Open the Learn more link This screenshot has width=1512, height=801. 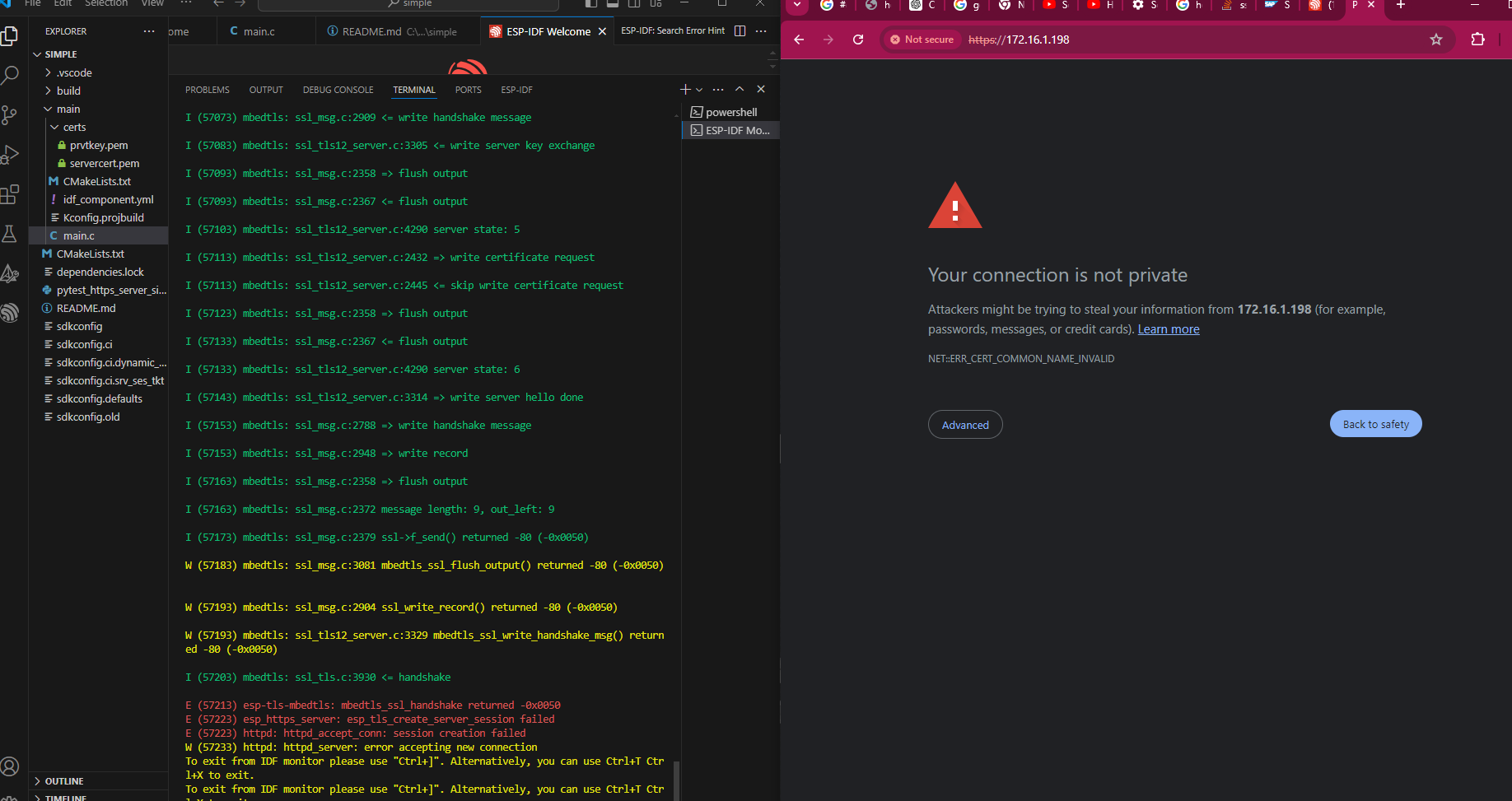tap(1168, 329)
